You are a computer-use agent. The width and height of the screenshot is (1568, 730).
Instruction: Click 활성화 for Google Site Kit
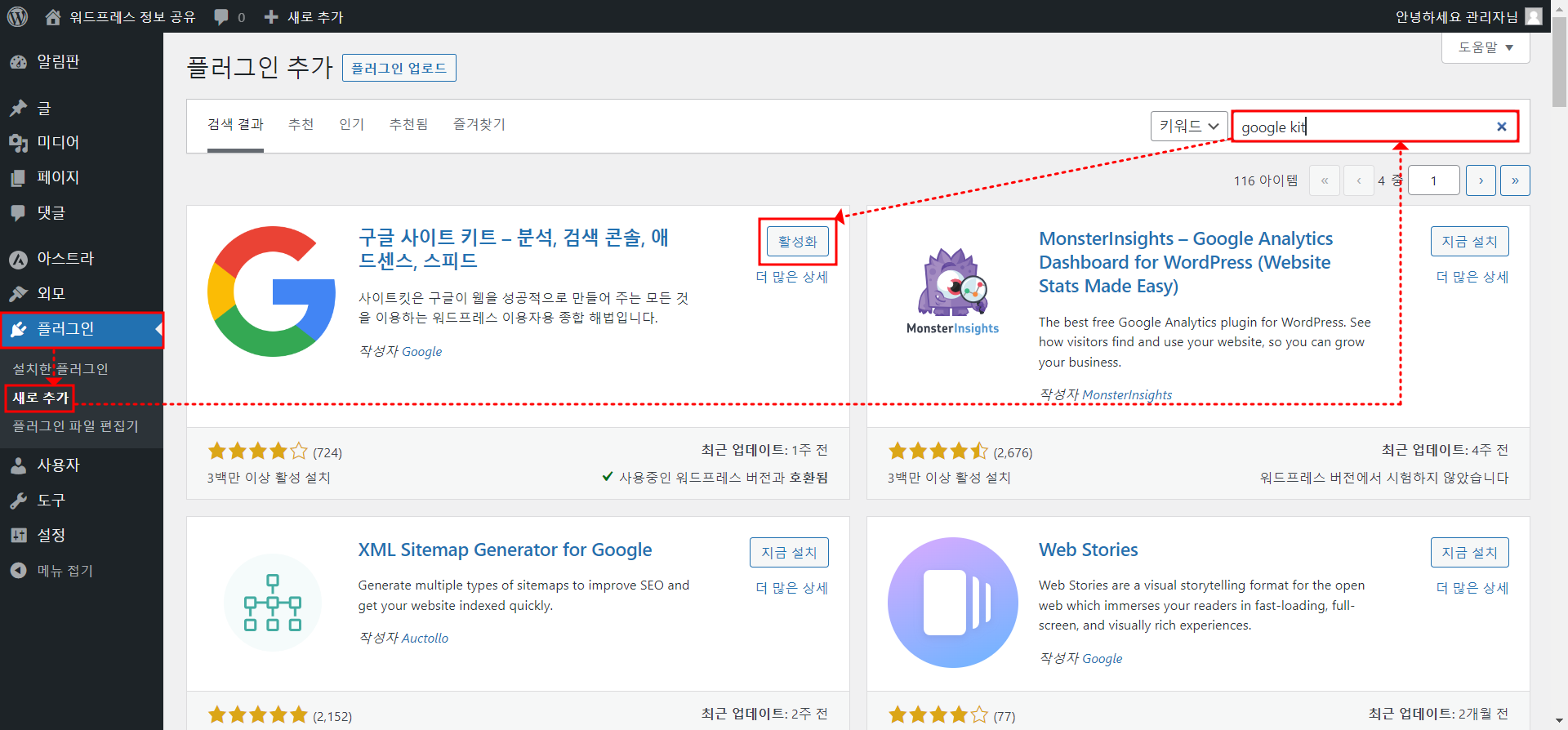coord(798,242)
